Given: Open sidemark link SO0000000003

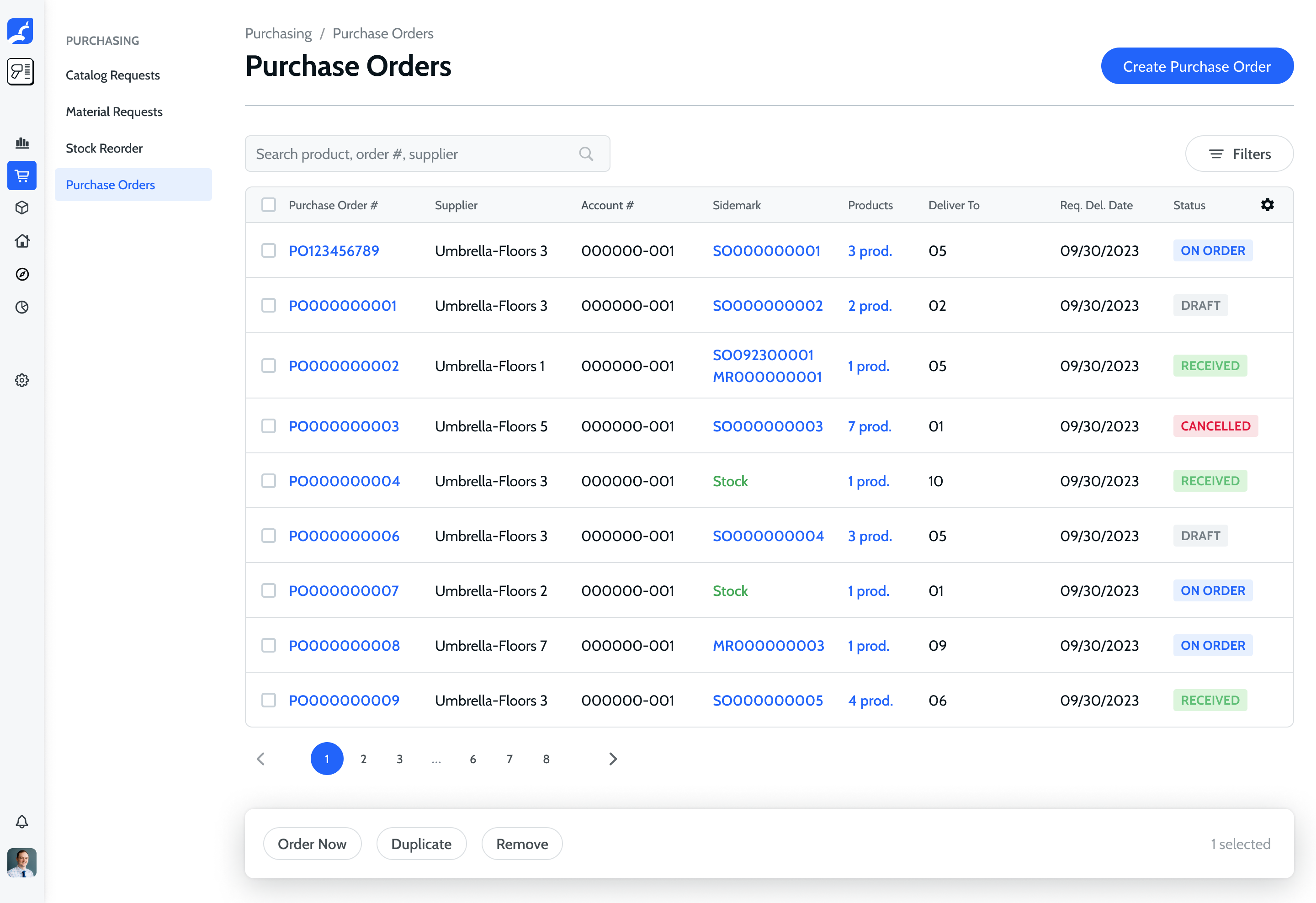Looking at the screenshot, I should coord(767,426).
